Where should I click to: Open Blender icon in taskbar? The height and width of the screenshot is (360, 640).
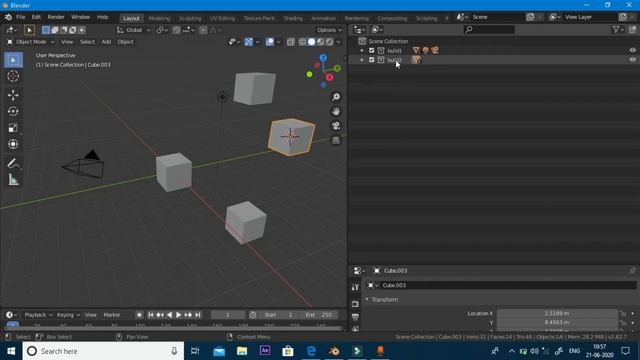click(334, 351)
